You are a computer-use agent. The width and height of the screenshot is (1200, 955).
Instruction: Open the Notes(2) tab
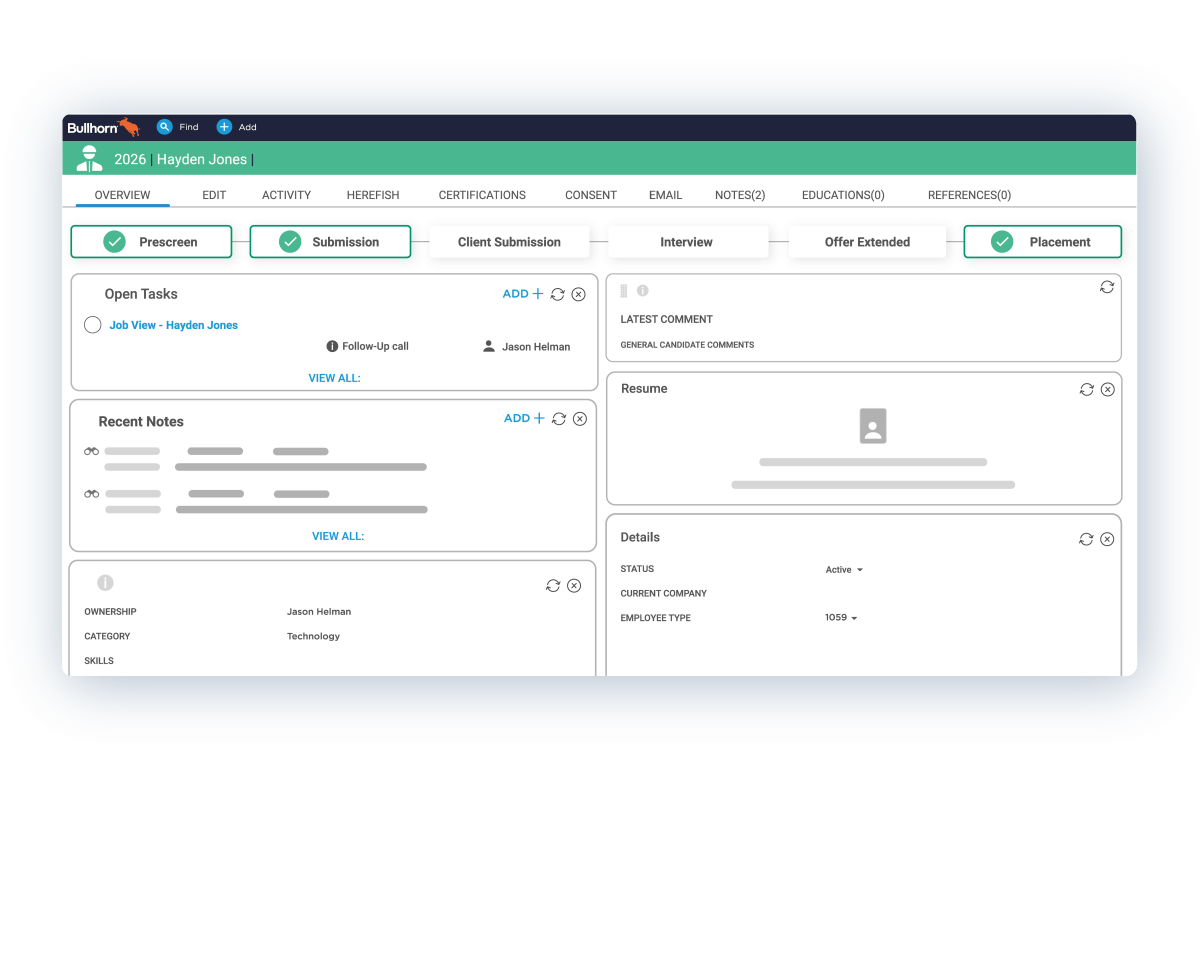tap(739, 194)
